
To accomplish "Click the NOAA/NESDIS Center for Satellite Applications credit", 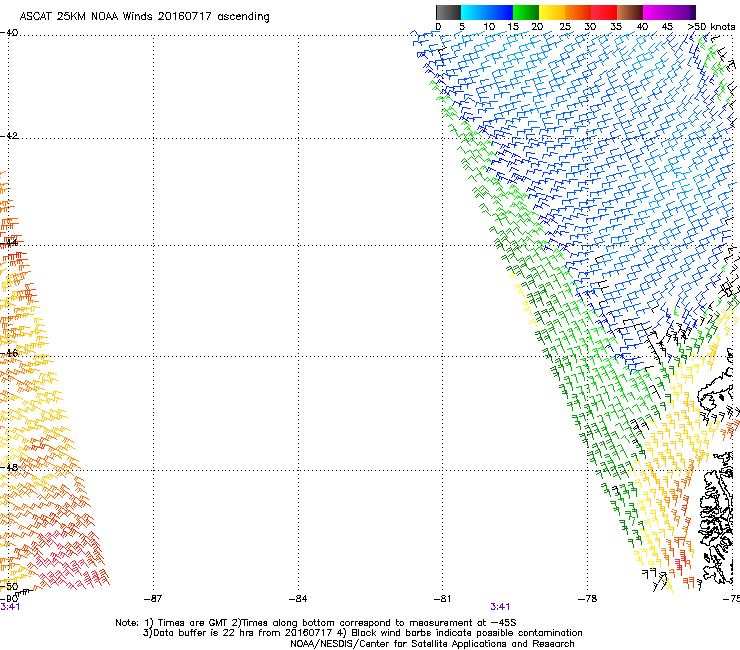I will point(432,644).
